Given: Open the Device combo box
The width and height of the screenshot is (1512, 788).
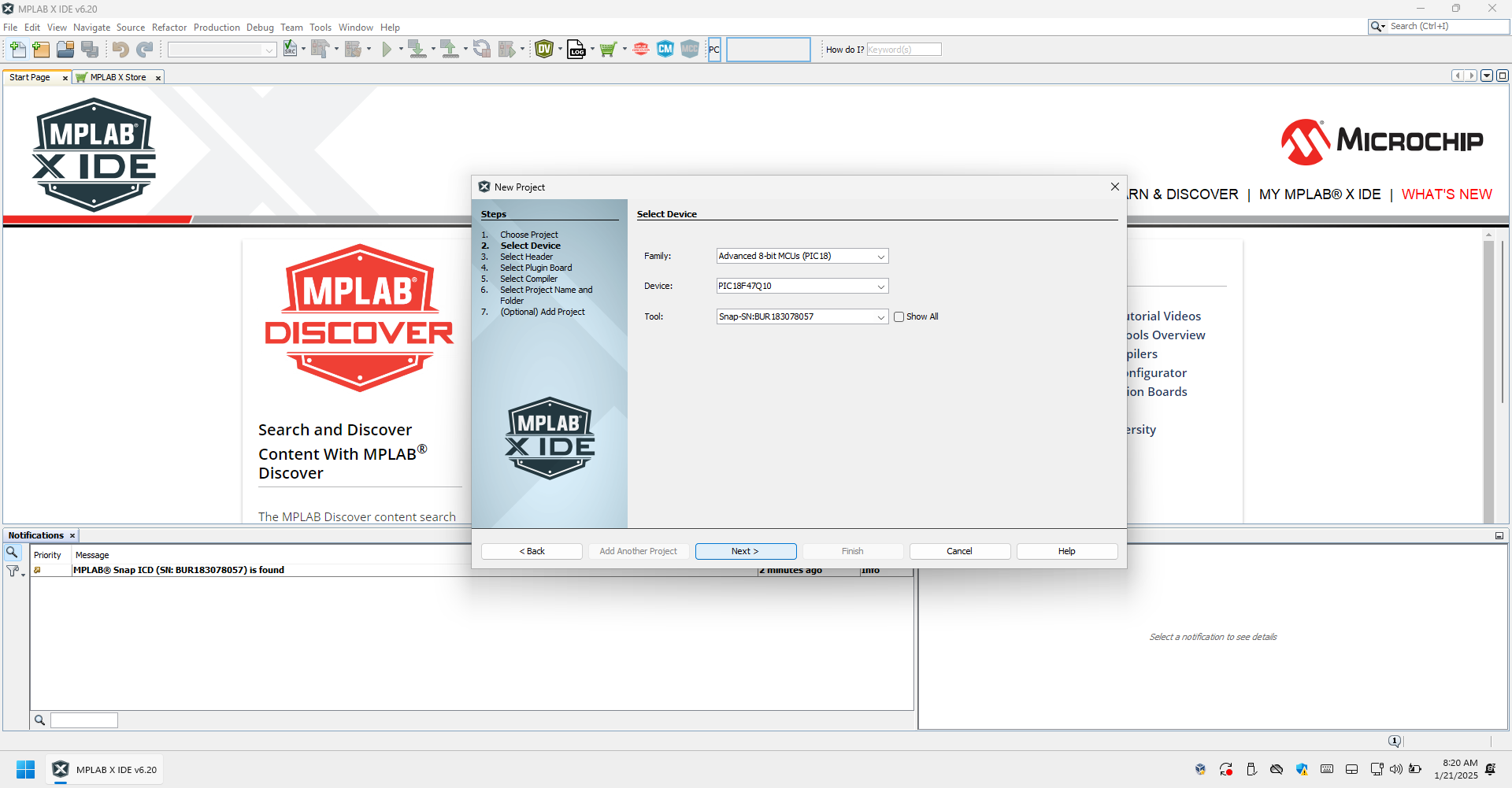Looking at the screenshot, I should pyautogui.click(x=802, y=286).
